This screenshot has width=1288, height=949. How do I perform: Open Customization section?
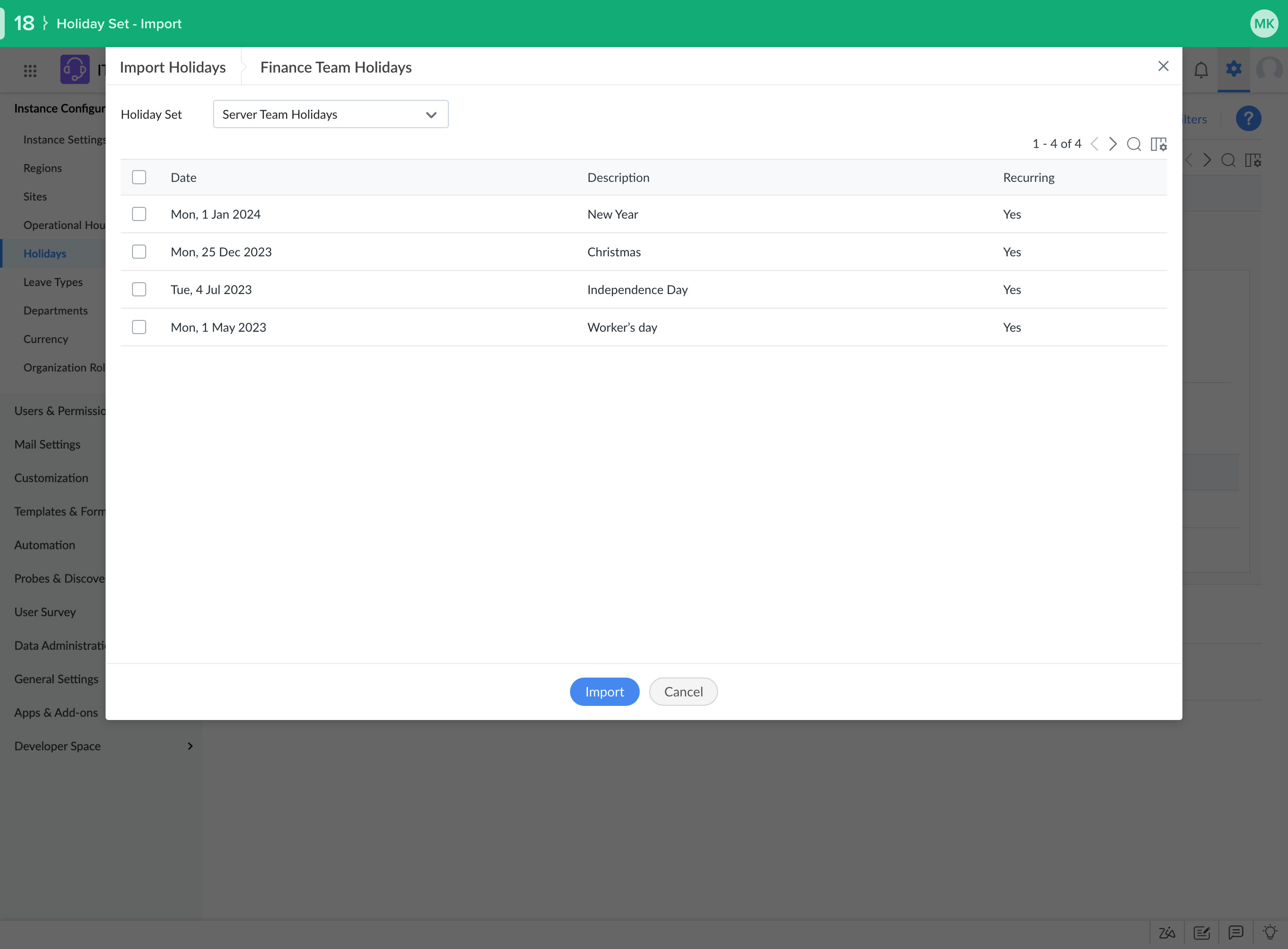(51, 478)
